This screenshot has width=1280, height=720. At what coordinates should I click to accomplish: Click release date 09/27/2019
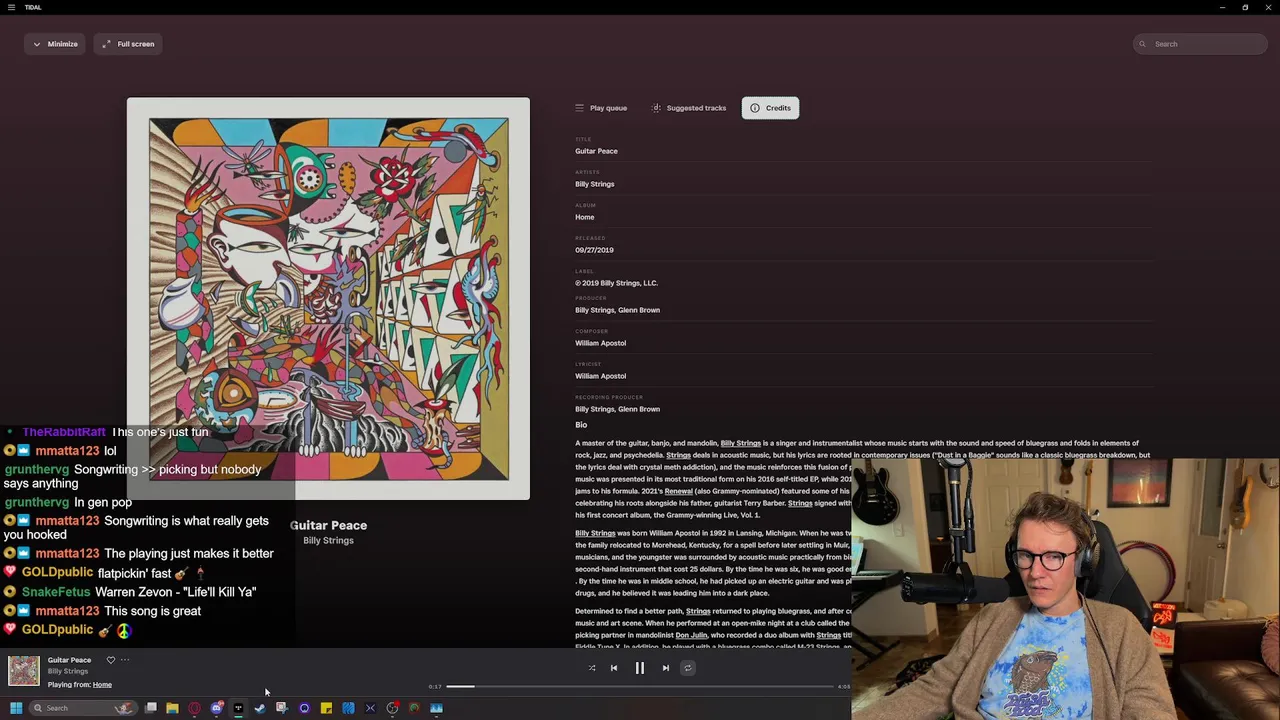pyautogui.click(x=594, y=250)
